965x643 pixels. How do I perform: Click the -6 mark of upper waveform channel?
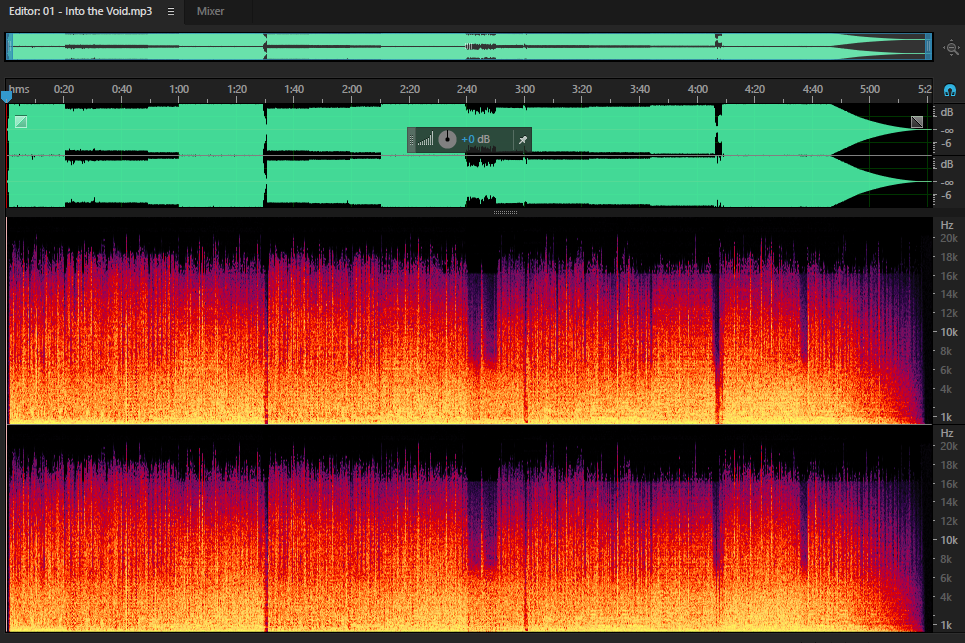tap(947, 143)
